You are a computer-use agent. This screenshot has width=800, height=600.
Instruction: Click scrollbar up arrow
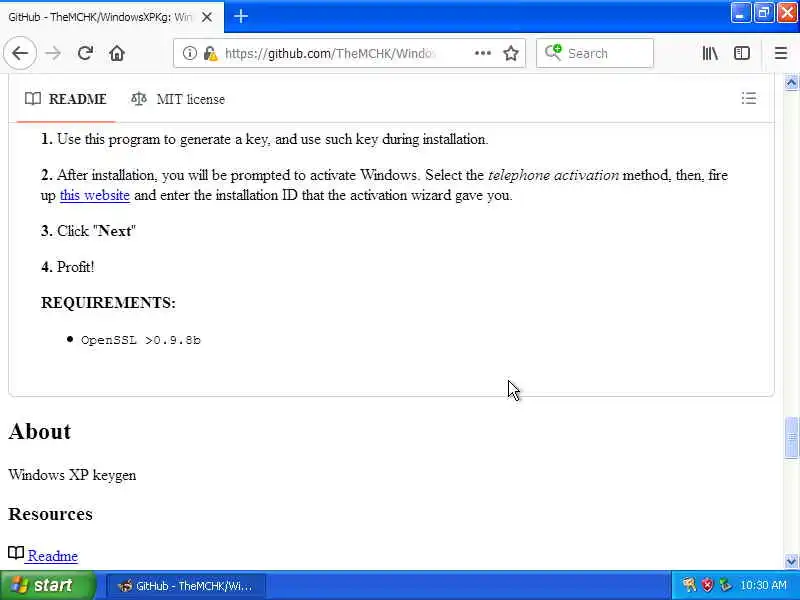click(791, 82)
